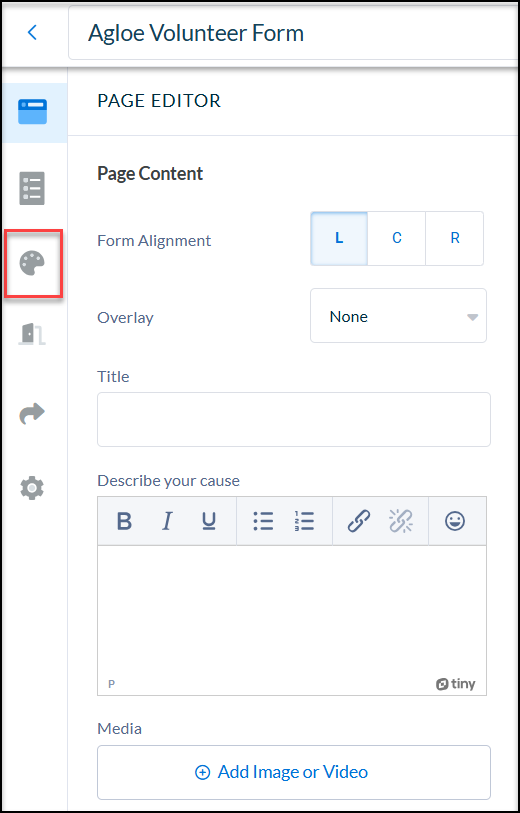The image size is (520, 813).
Task: Insert a numbered list
Action: click(x=304, y=521)
